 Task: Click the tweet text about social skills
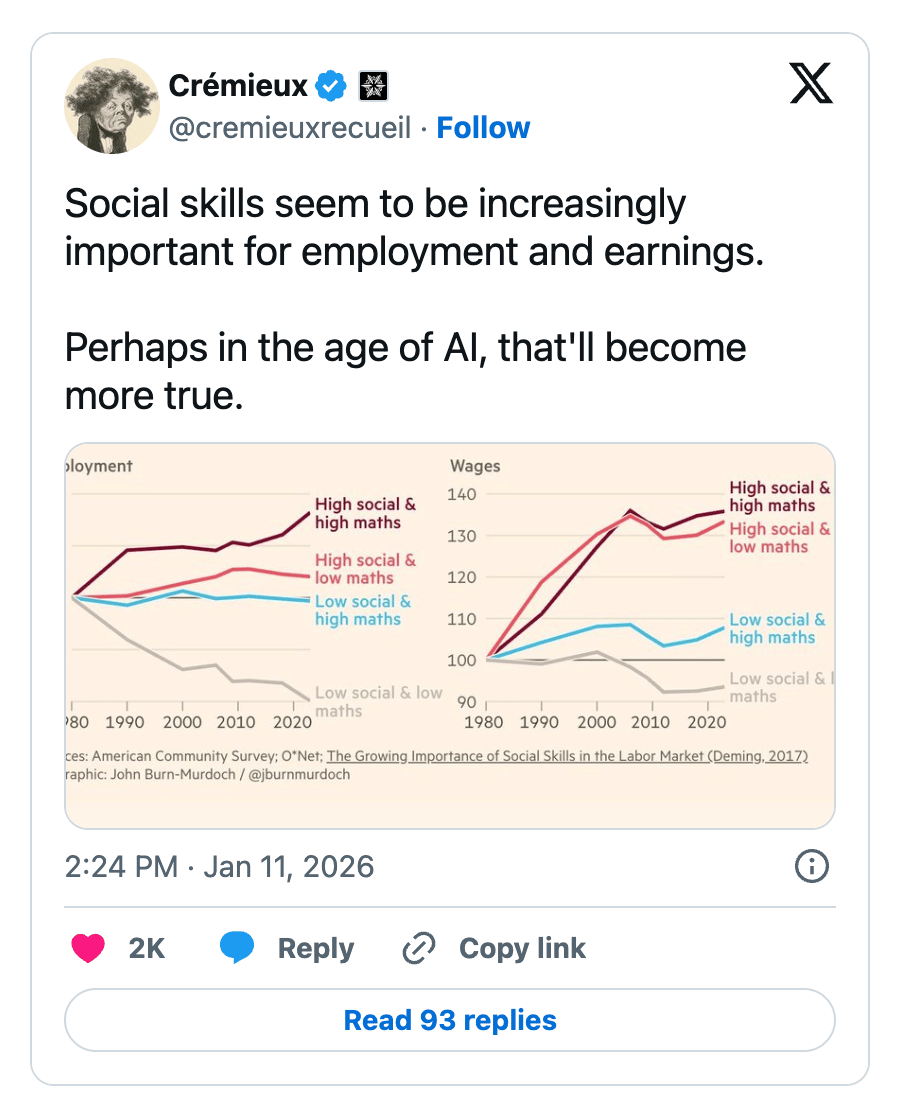coord(414,299)
